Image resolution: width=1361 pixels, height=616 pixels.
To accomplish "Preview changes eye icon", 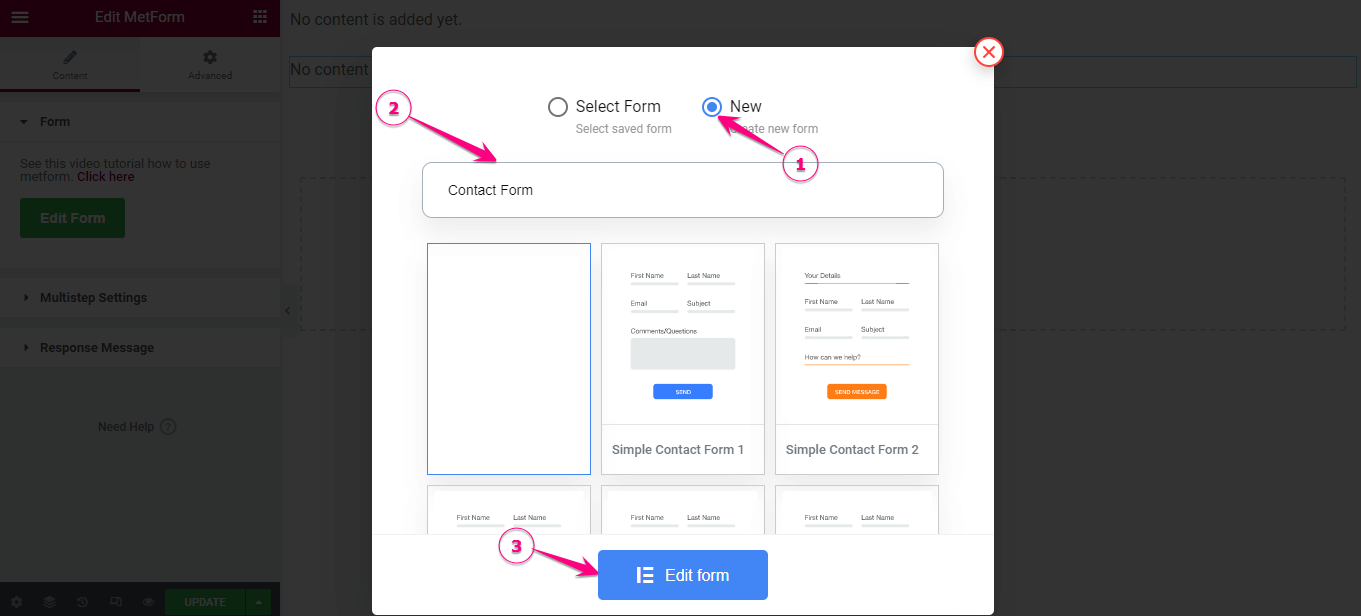I will 148,602.
